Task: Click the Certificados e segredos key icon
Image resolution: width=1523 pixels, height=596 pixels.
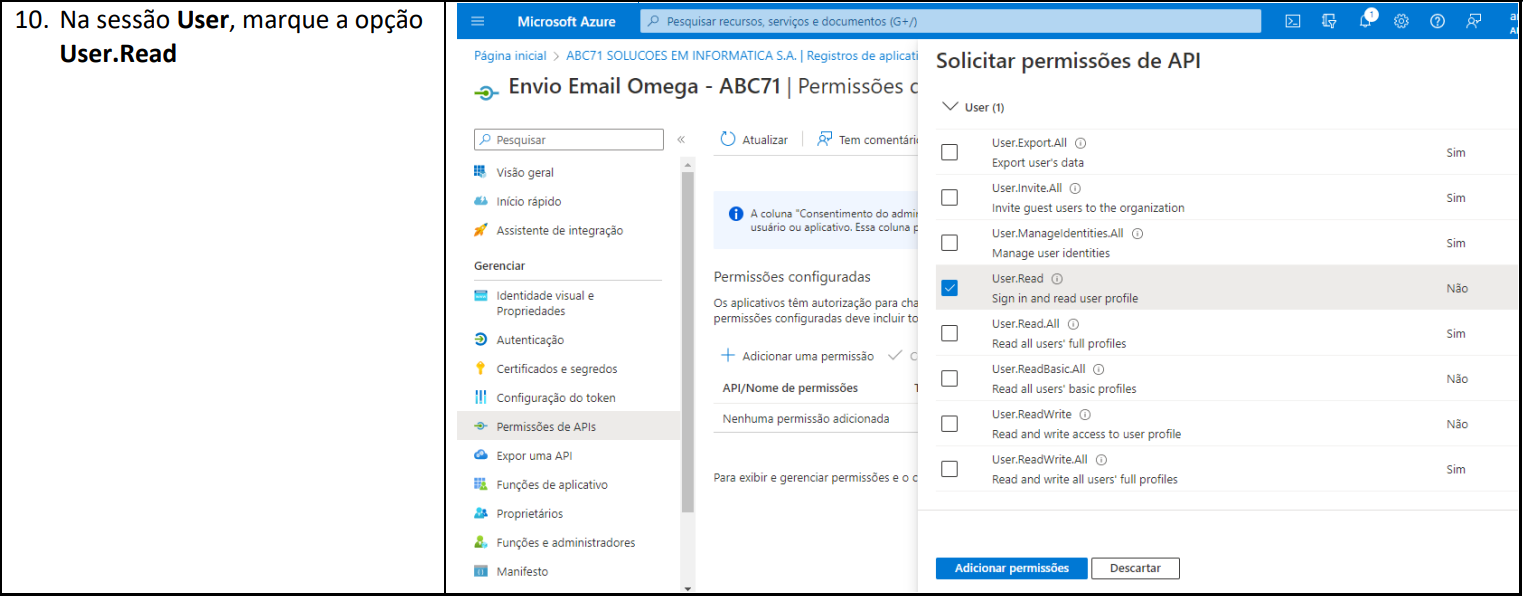Action: (481, 368)
